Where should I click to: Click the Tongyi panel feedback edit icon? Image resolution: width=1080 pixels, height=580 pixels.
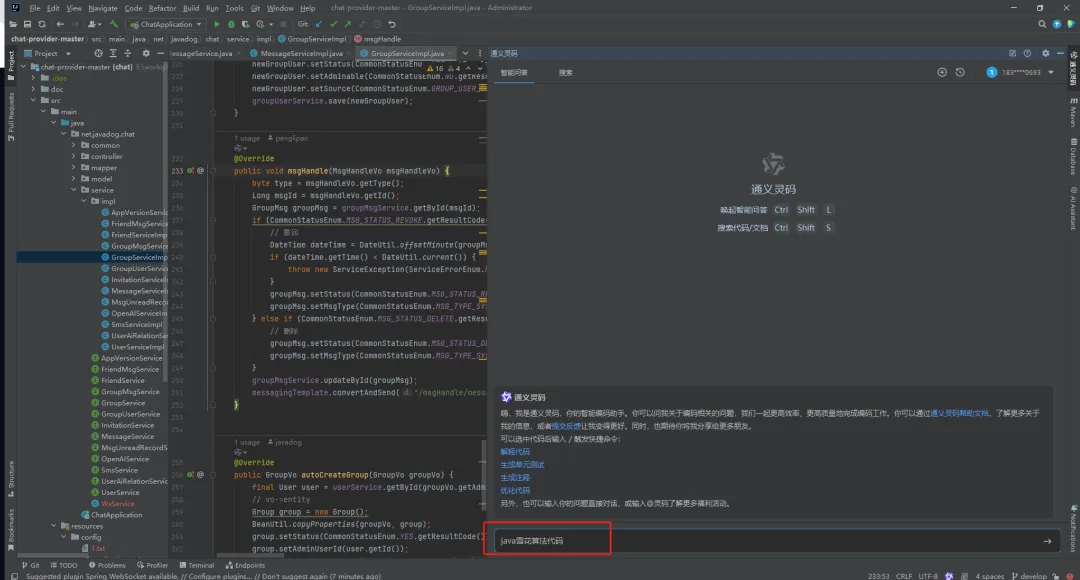[x=1012, y=53]
